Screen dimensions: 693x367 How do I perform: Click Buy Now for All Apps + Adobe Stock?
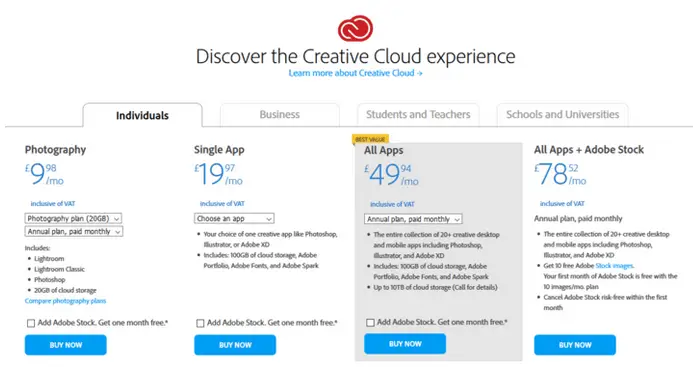575,345
